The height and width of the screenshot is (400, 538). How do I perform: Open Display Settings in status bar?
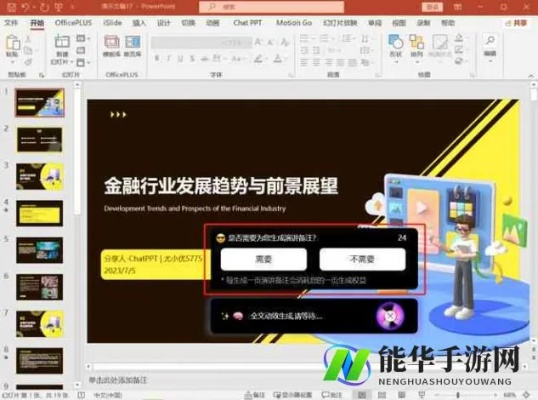pyautogui.click(x=293, y=395)
